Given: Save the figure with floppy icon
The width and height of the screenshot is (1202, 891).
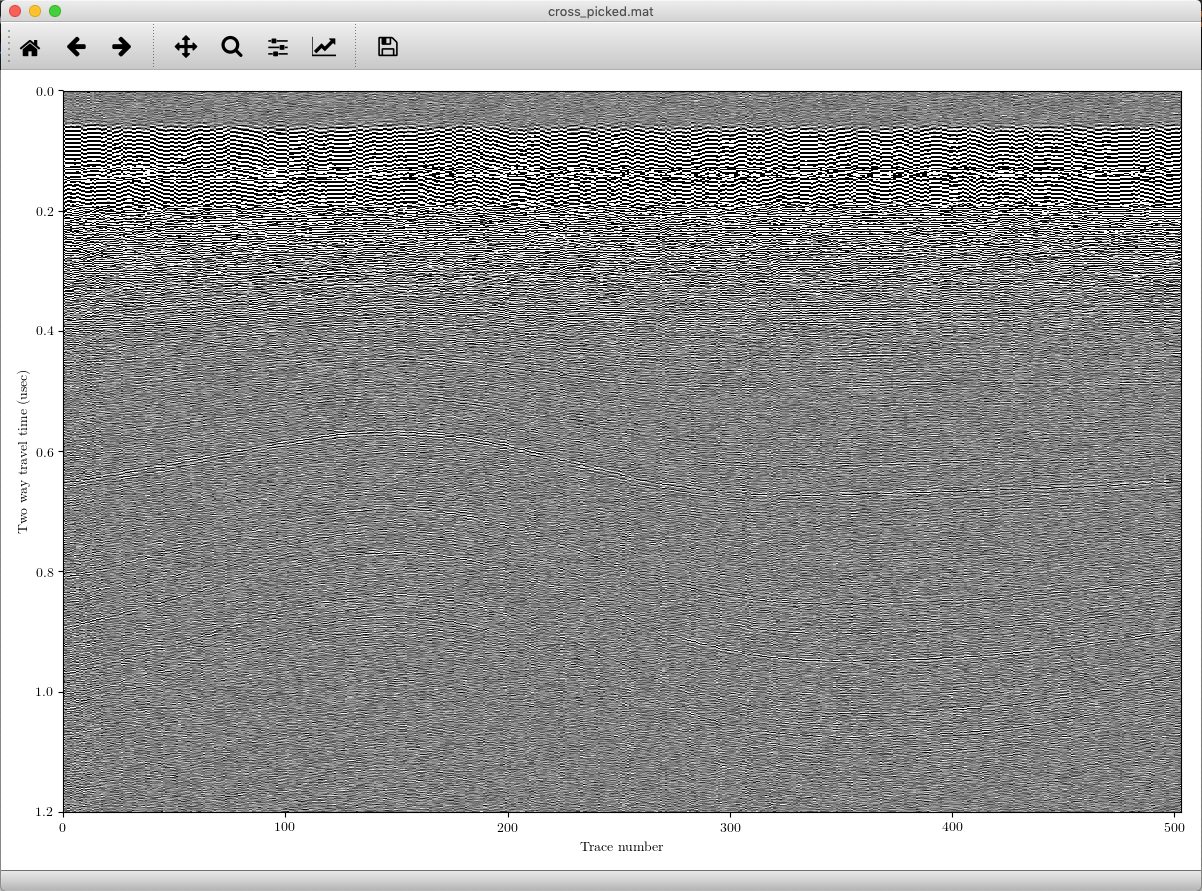Looking at the screenshot, I should 388,47.
